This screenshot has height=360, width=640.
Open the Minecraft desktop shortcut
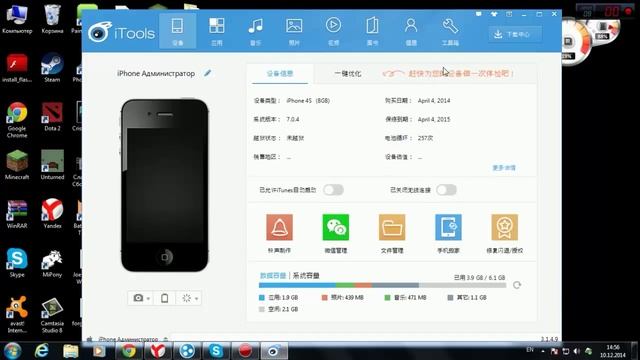17,165
